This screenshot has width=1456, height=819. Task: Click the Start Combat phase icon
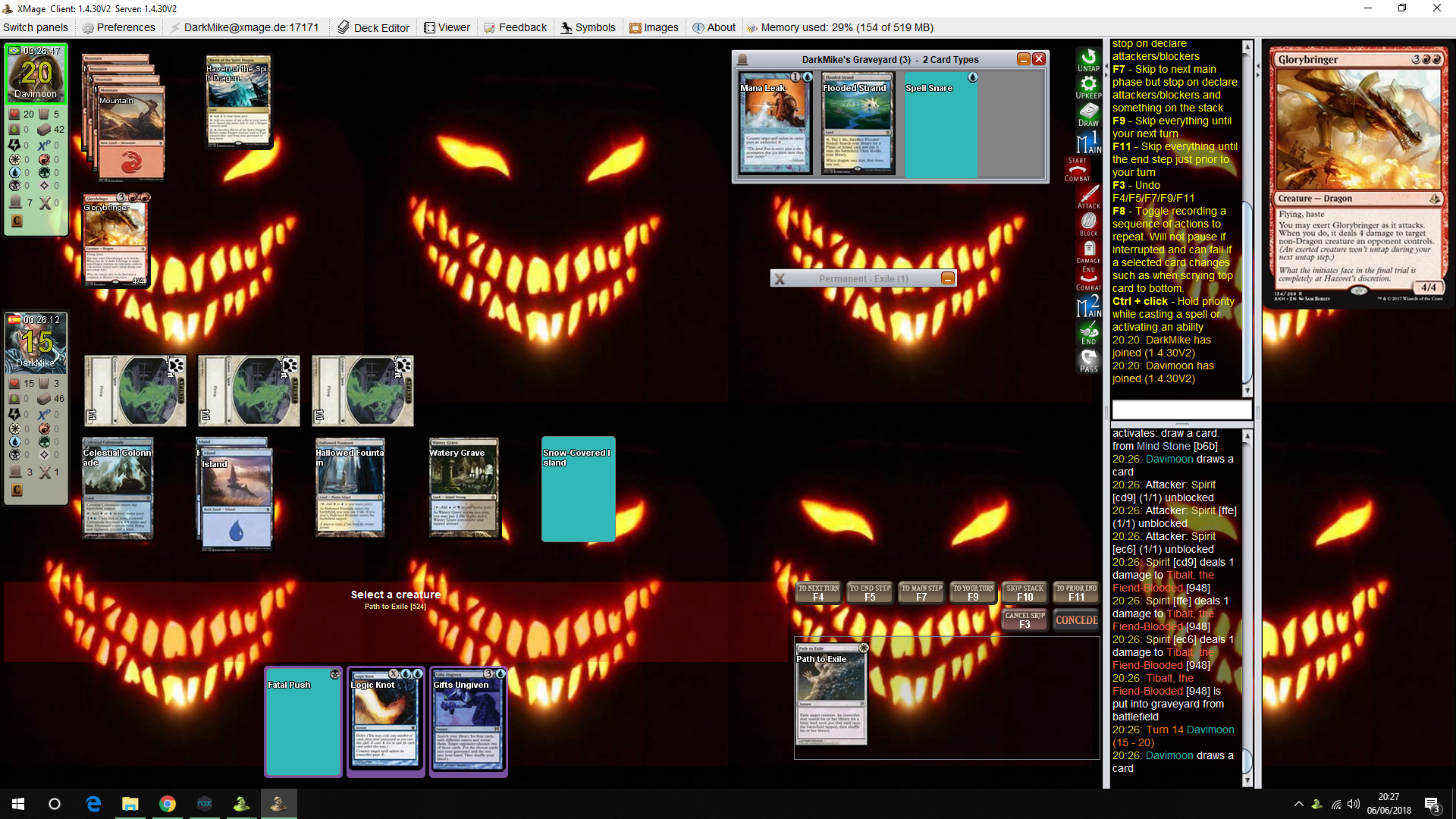tap(1078, 169)
